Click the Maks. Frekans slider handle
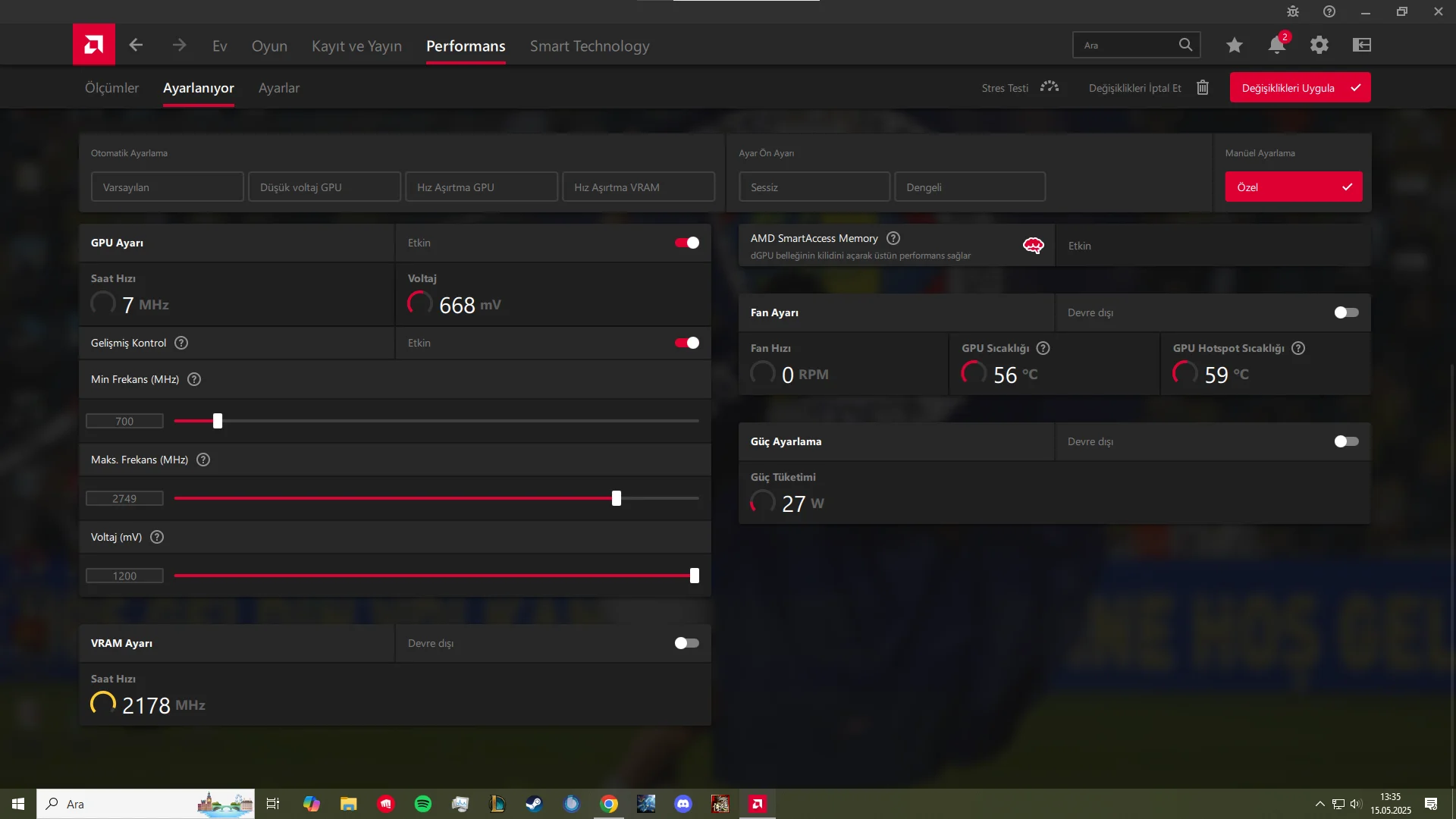Screen dimensions: 1456x819 pyautogui.click(x=617, y=498)
